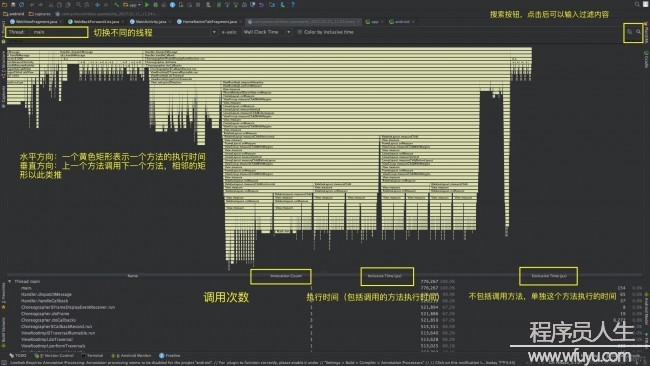Click the captures breadcrumb folder
Image resolution: width=650 pixels, height=366 pixels.
click(40, 14)
